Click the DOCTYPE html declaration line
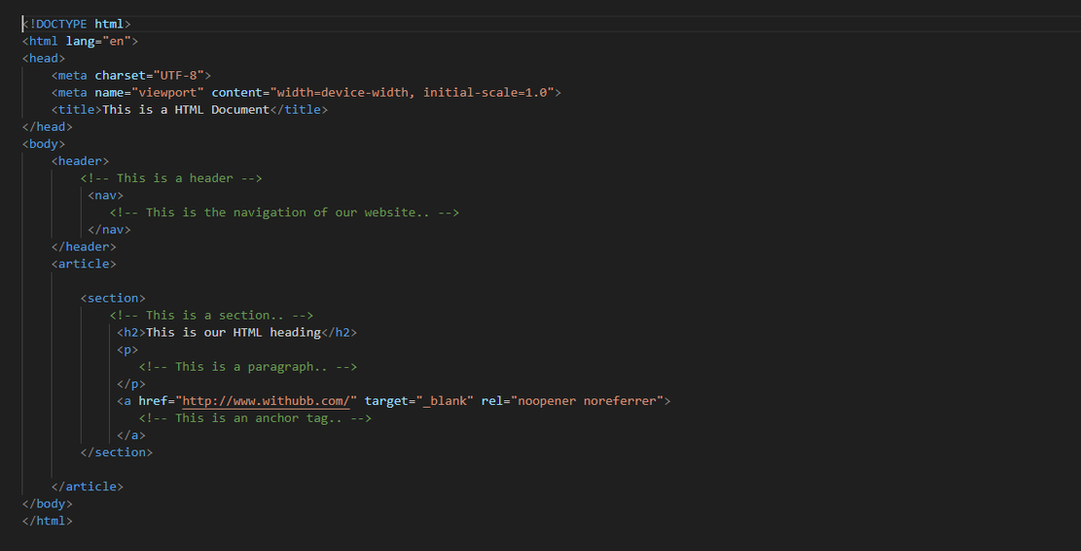This screenshot has height=551, width=1081. [77, 24]
